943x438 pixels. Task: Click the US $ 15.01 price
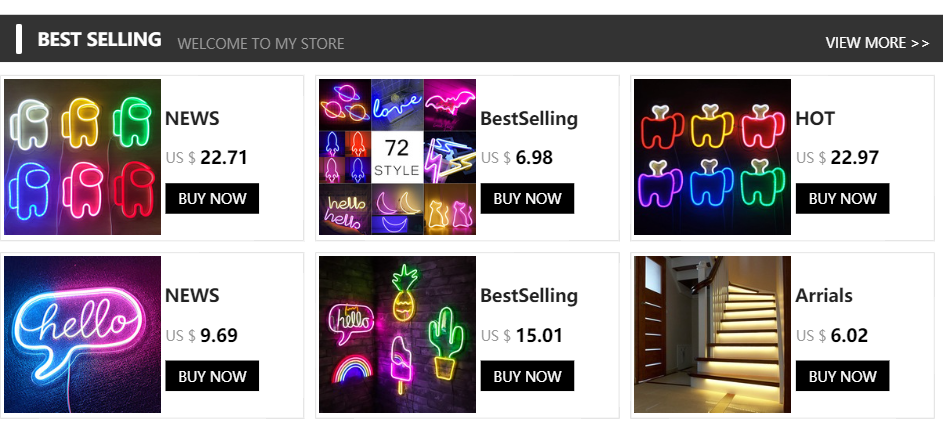(522, 335)
